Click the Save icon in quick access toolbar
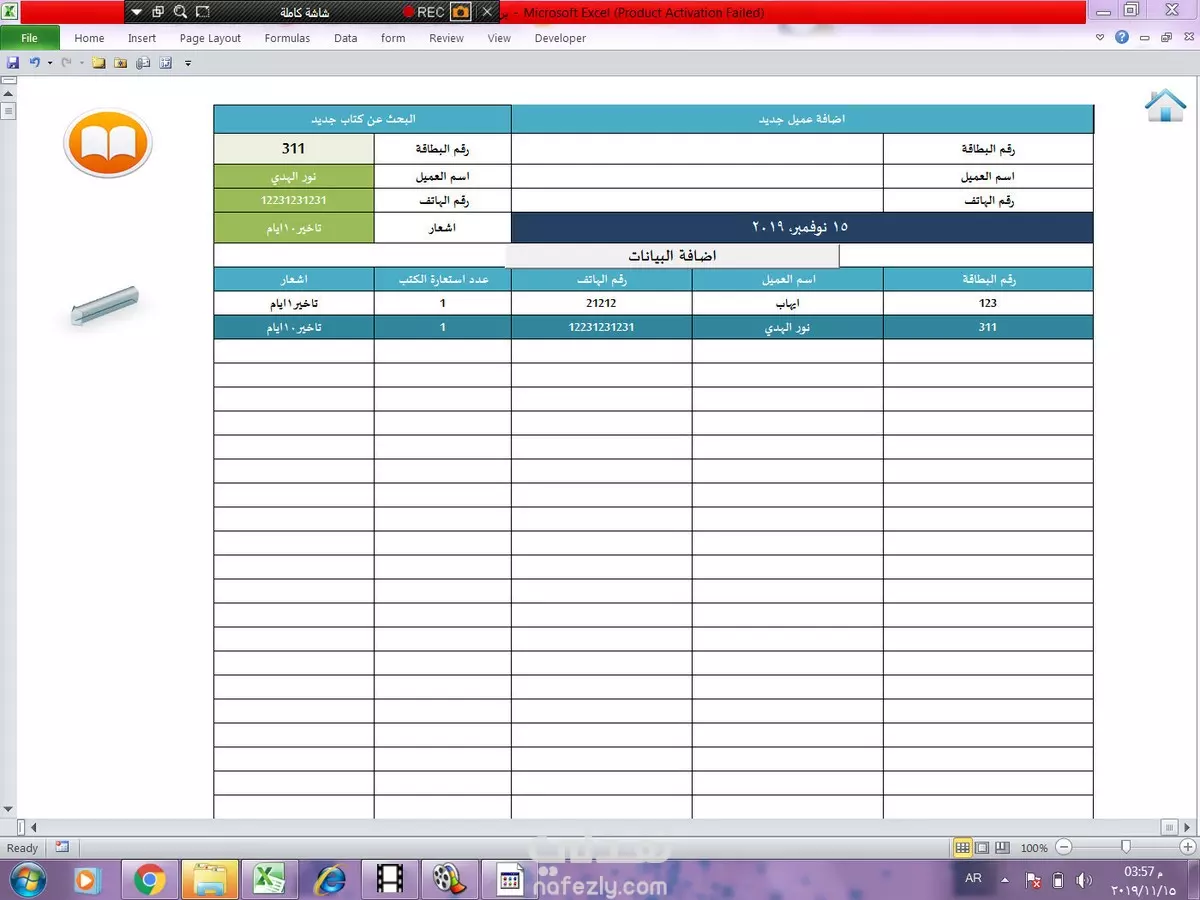This screenshot has height=900, width=1200. [13, 62]
